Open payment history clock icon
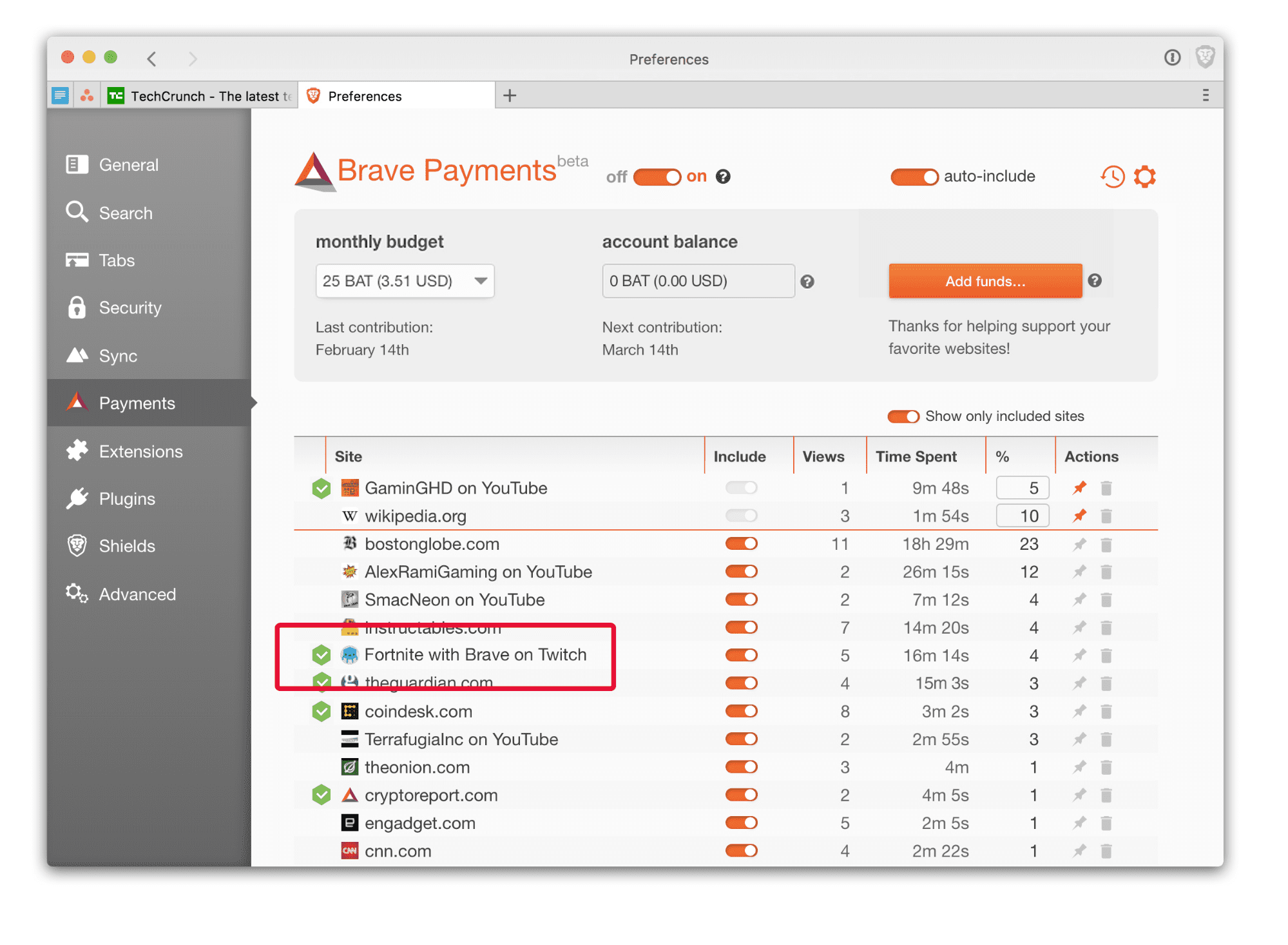The width and height of the screenshot is (1288, 945). (x=1112, y=177)
